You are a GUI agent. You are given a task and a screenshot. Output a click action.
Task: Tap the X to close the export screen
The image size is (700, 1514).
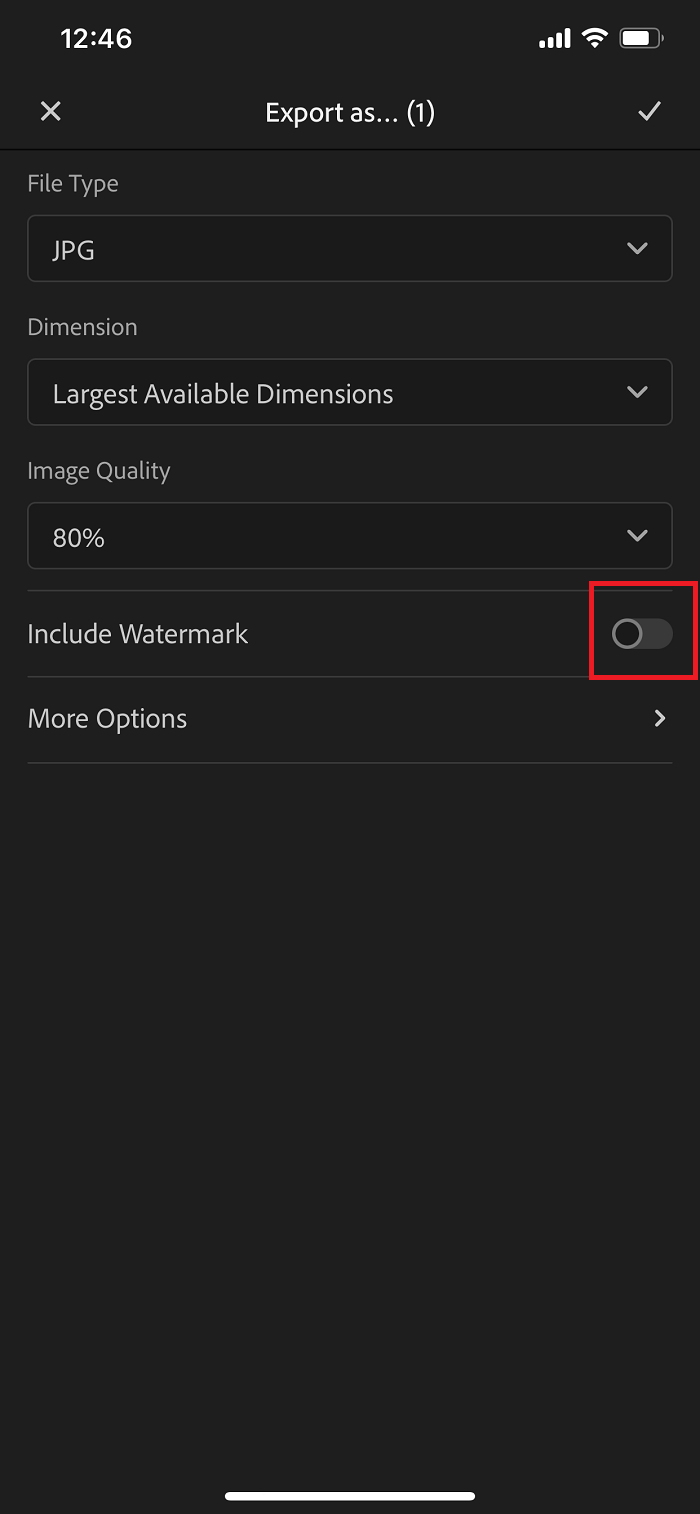coord(50,111)
